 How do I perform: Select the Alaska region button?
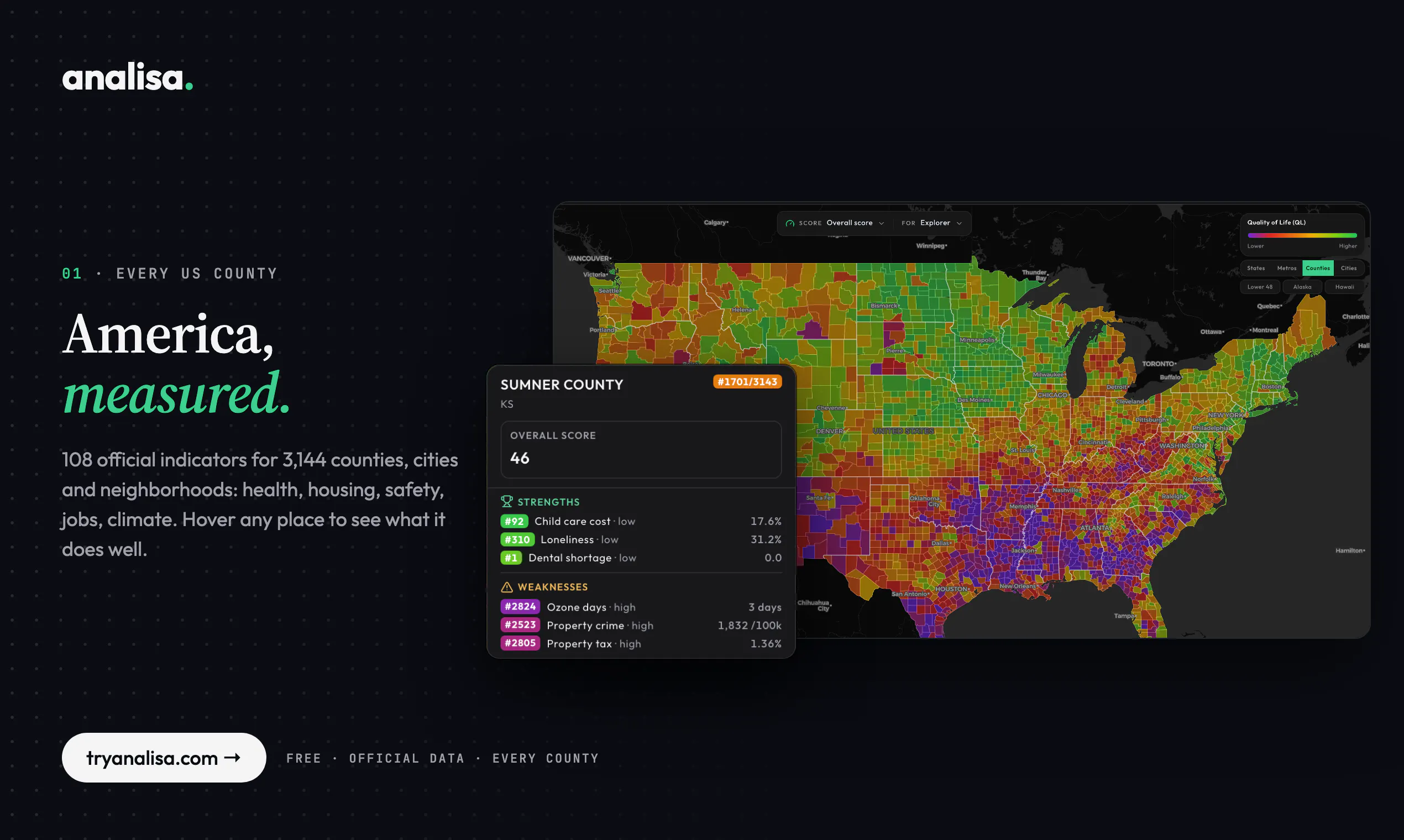click(1302, 287)
